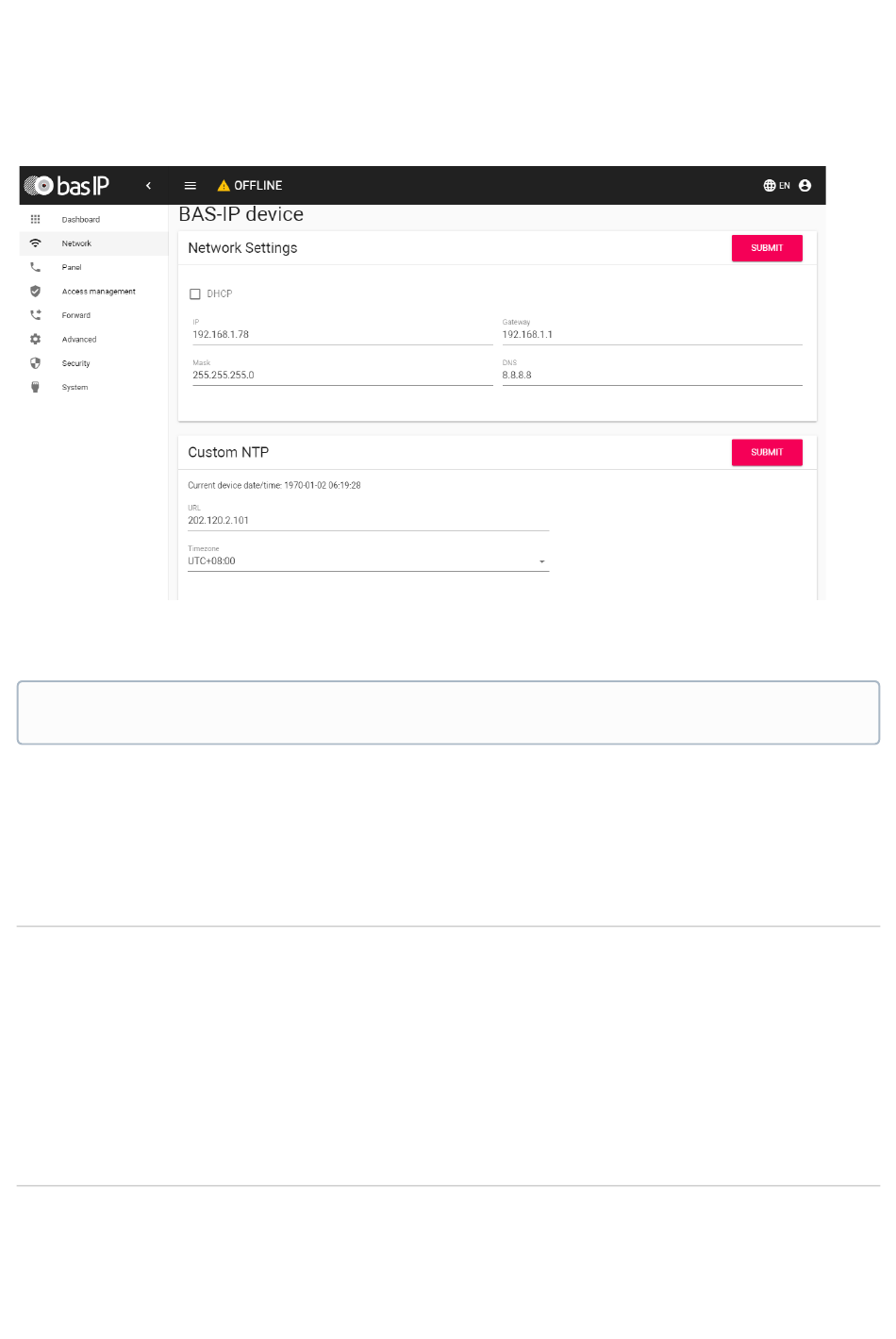This screenshot has height=1339, width=896.
Task: Click the Gateway field 192.168.1.1
Action: (652, 335)
